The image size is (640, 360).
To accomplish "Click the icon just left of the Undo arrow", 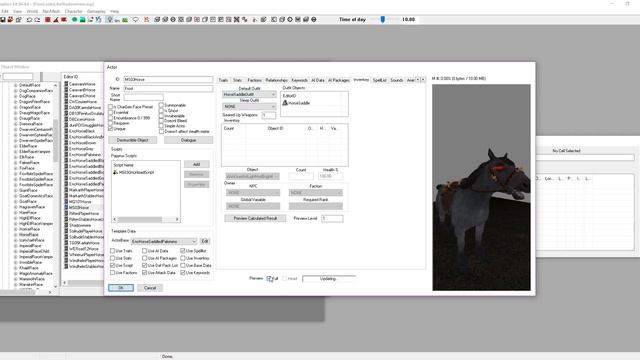I will pos(18,20).
